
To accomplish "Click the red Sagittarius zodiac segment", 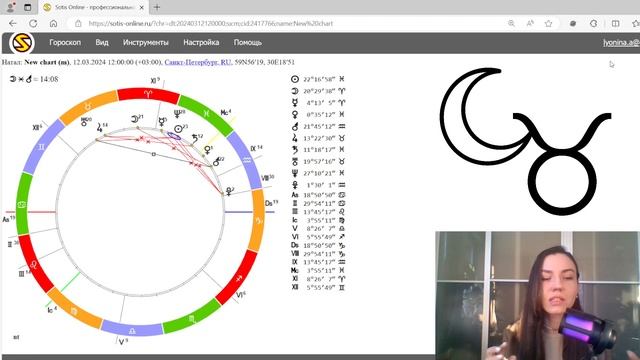I will [238, 278].
